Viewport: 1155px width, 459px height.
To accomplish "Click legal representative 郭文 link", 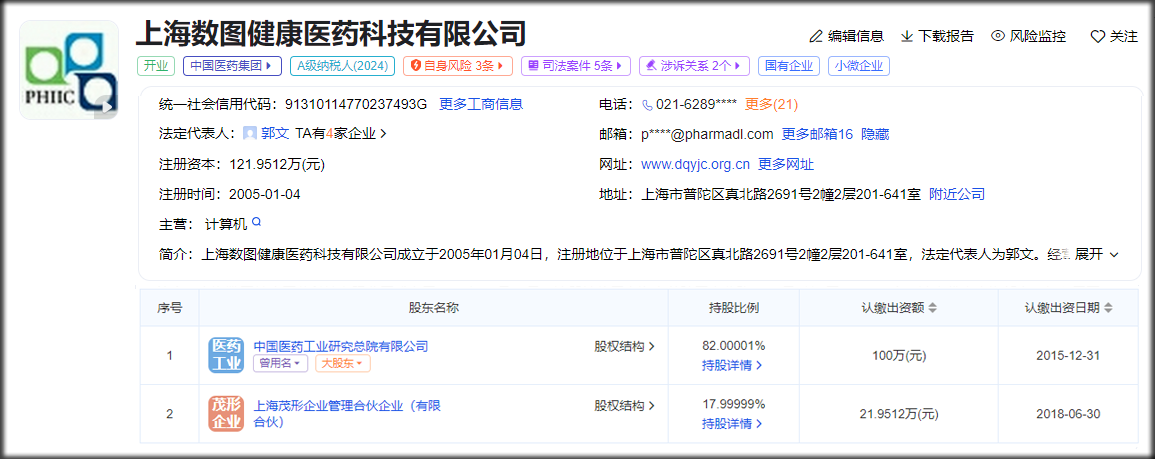I will tap(275, 134).
